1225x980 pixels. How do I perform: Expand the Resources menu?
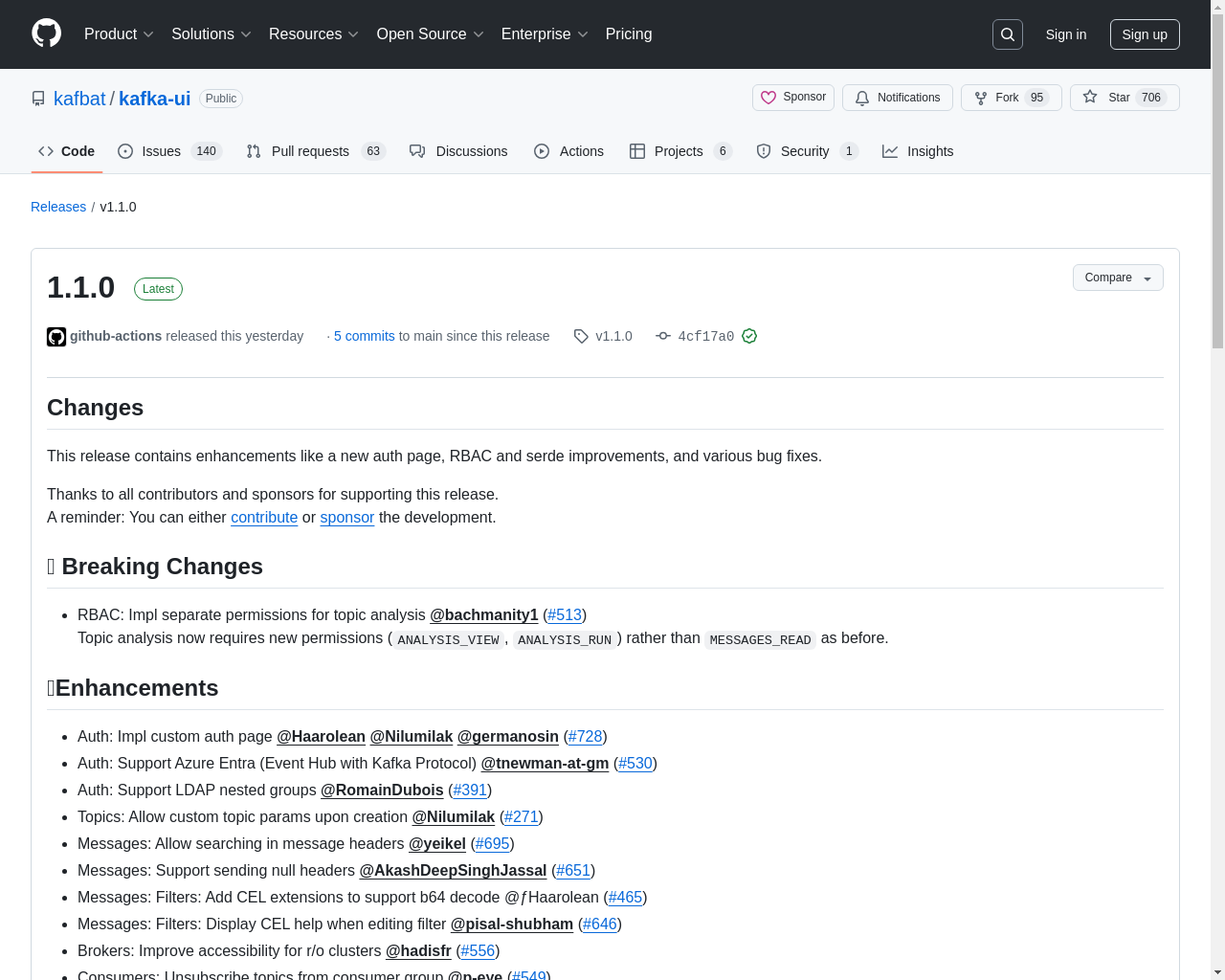tap(314, 34)
